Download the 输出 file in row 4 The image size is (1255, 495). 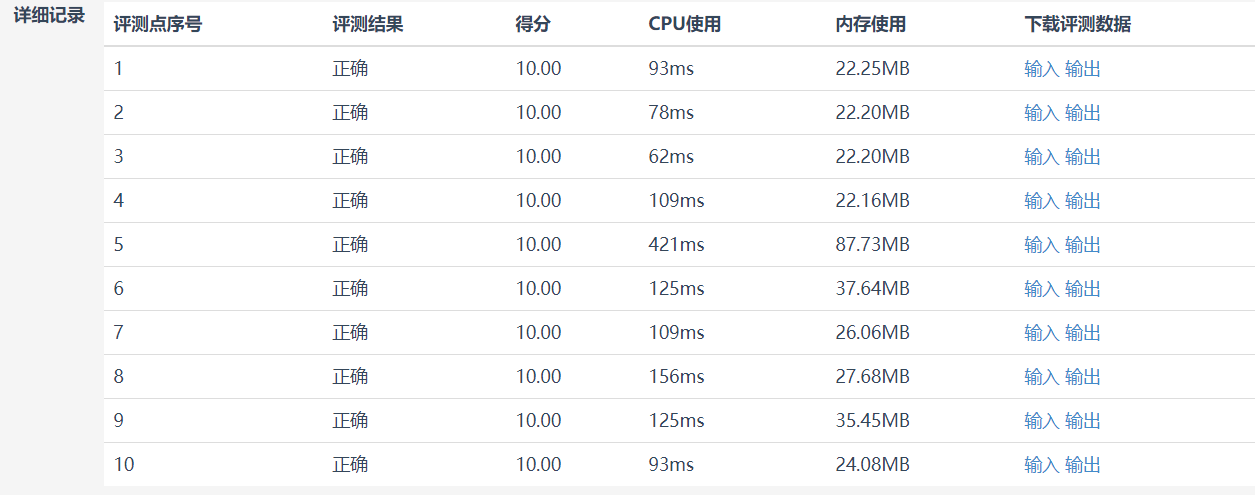(x=1083, y=201)
